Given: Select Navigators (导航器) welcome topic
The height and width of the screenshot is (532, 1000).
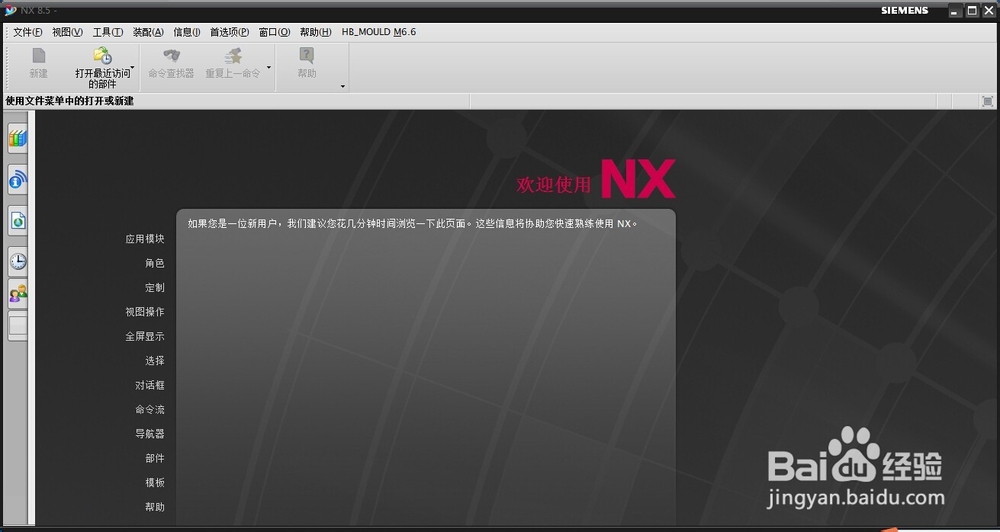Looking at the screenshot, I should pos(150,433).
